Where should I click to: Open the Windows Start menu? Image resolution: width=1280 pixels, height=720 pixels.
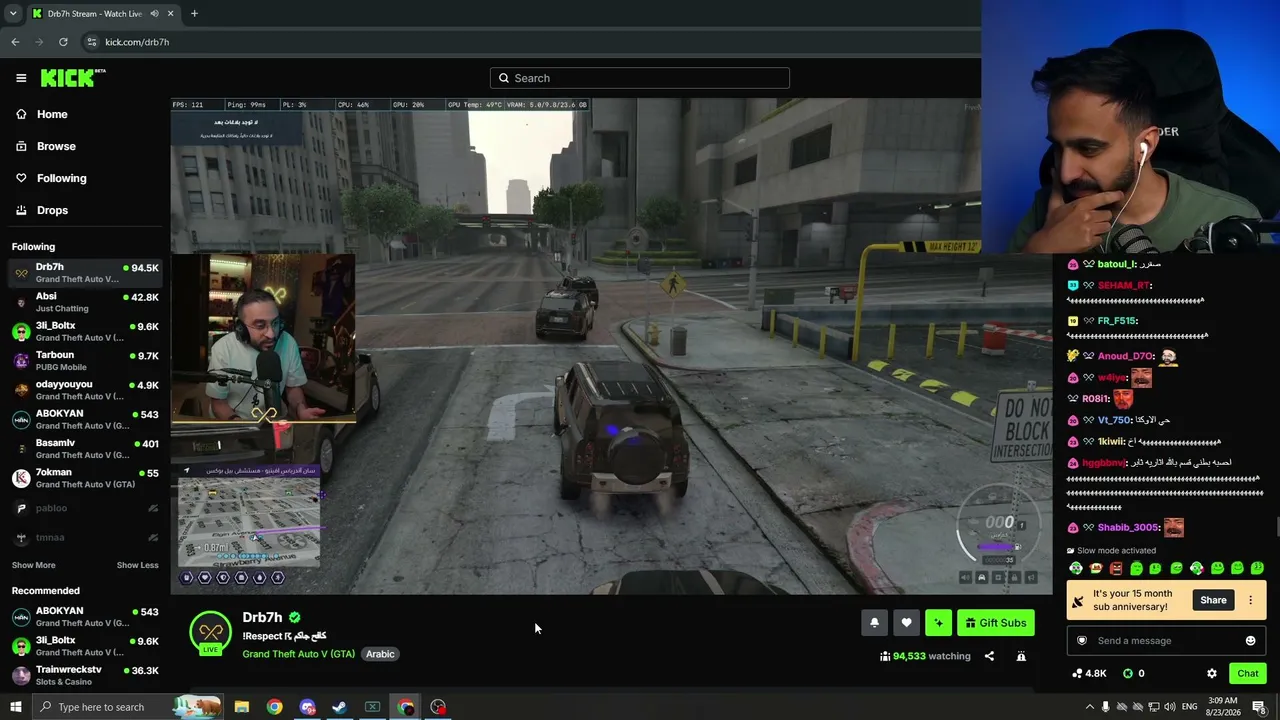click(15, 707)
